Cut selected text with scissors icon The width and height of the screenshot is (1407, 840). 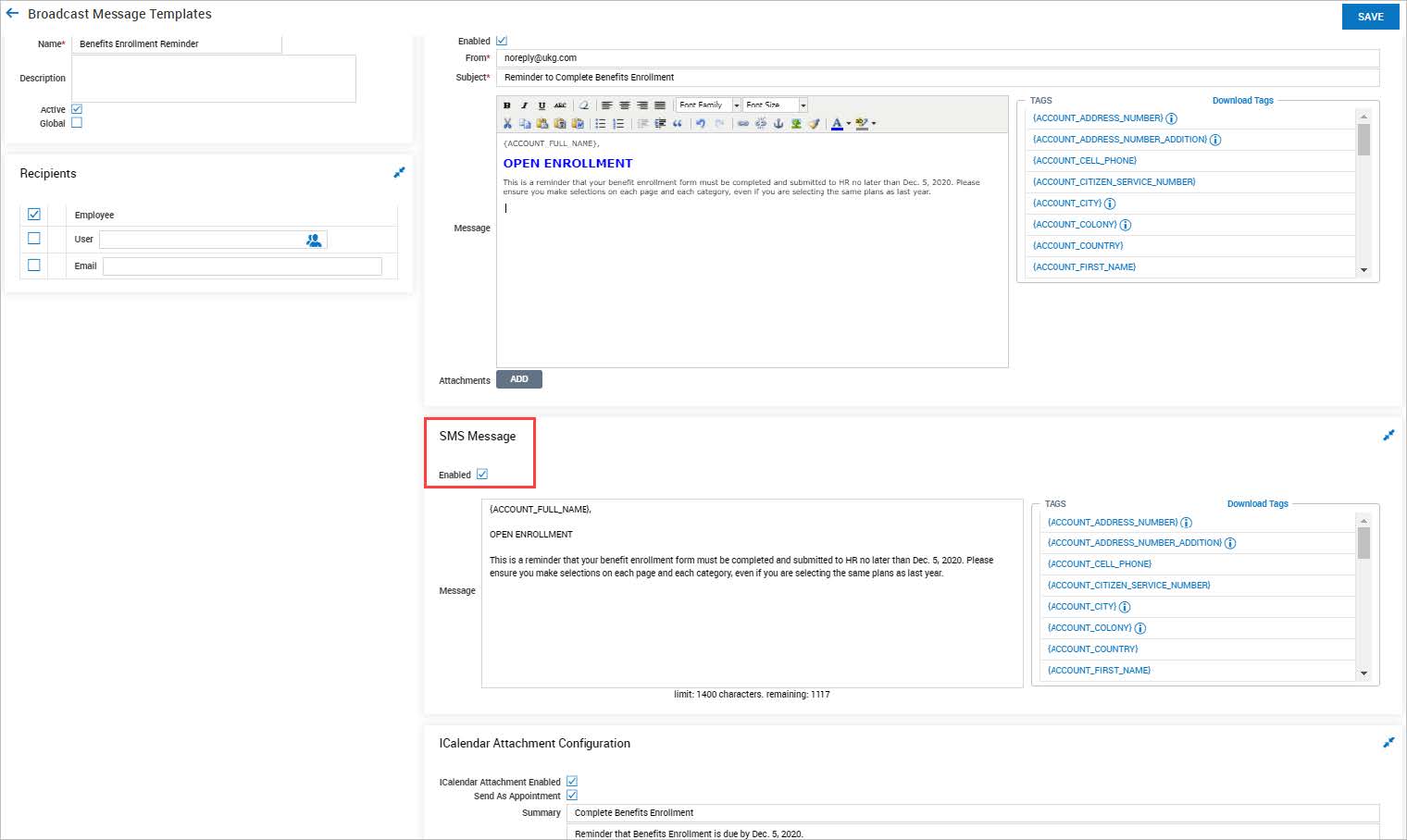point(507,123)
